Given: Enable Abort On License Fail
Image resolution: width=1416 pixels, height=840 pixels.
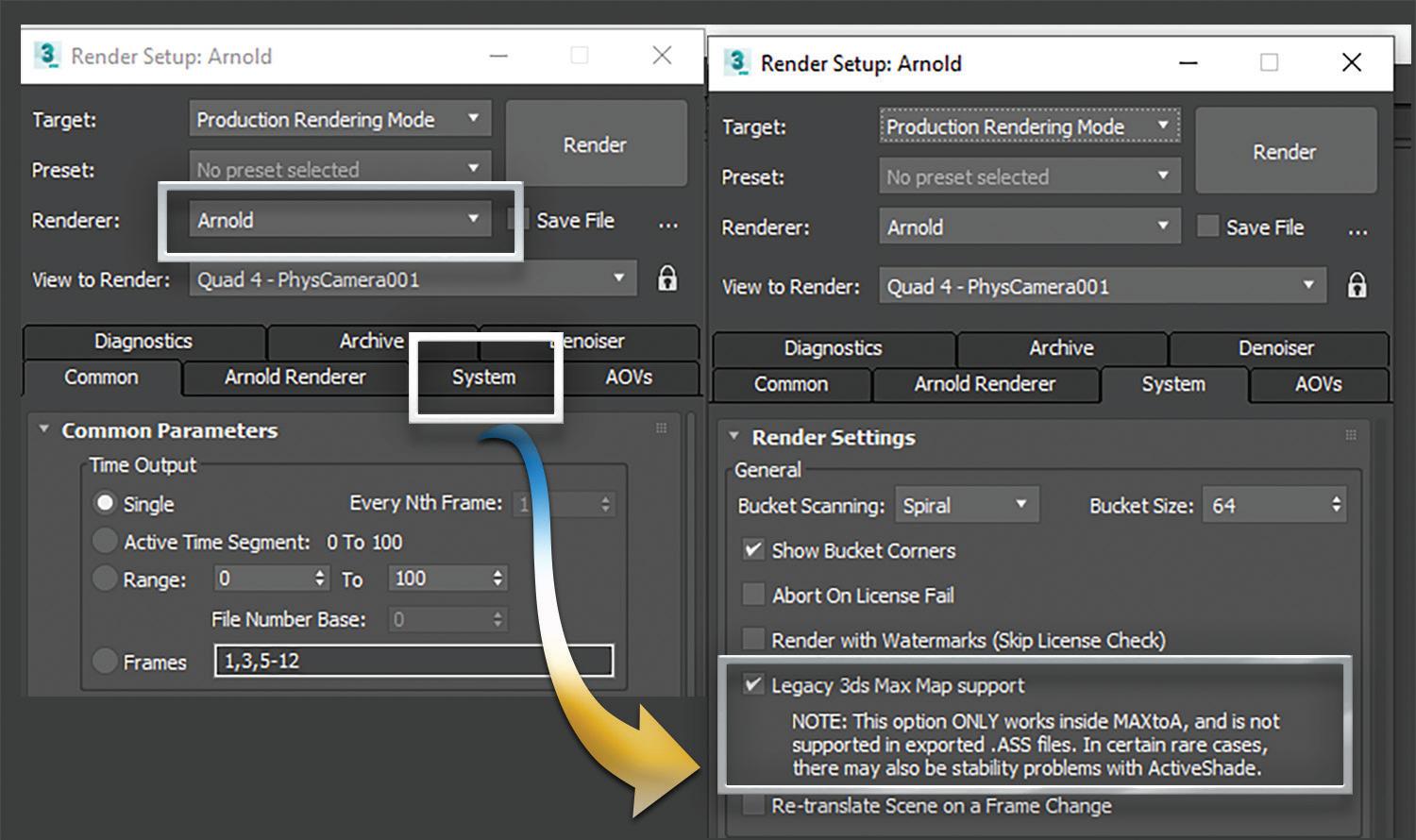Looking at the screenshot, I should tap(753, 595).
